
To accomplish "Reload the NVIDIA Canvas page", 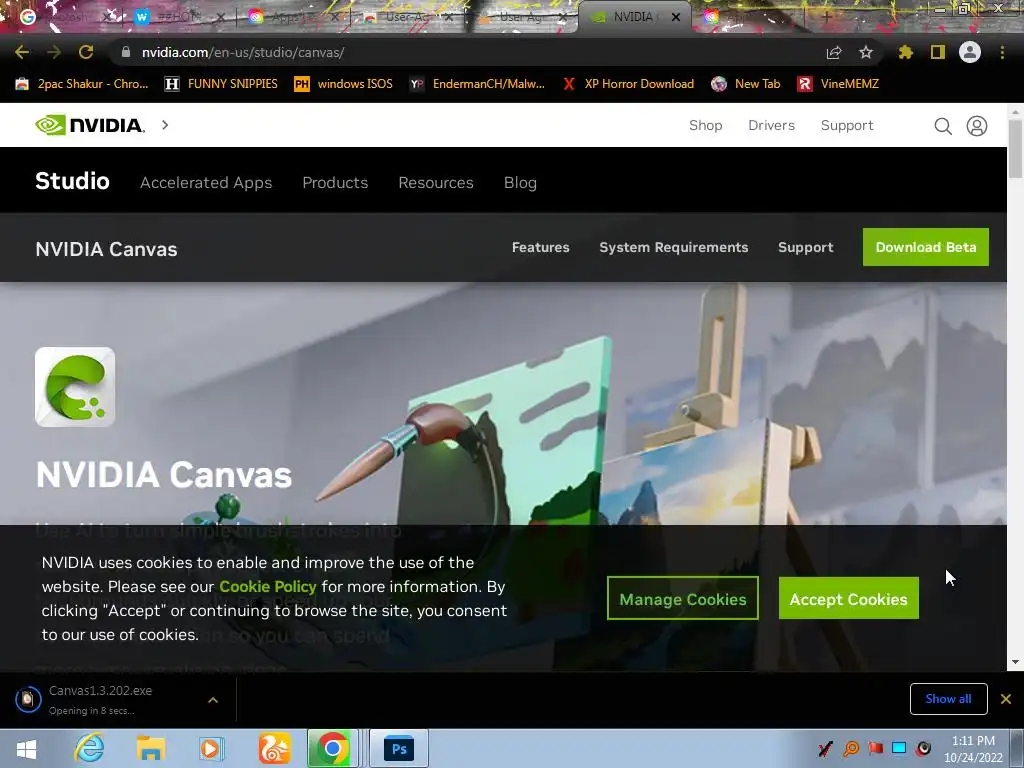I will (x=86, y=52).
